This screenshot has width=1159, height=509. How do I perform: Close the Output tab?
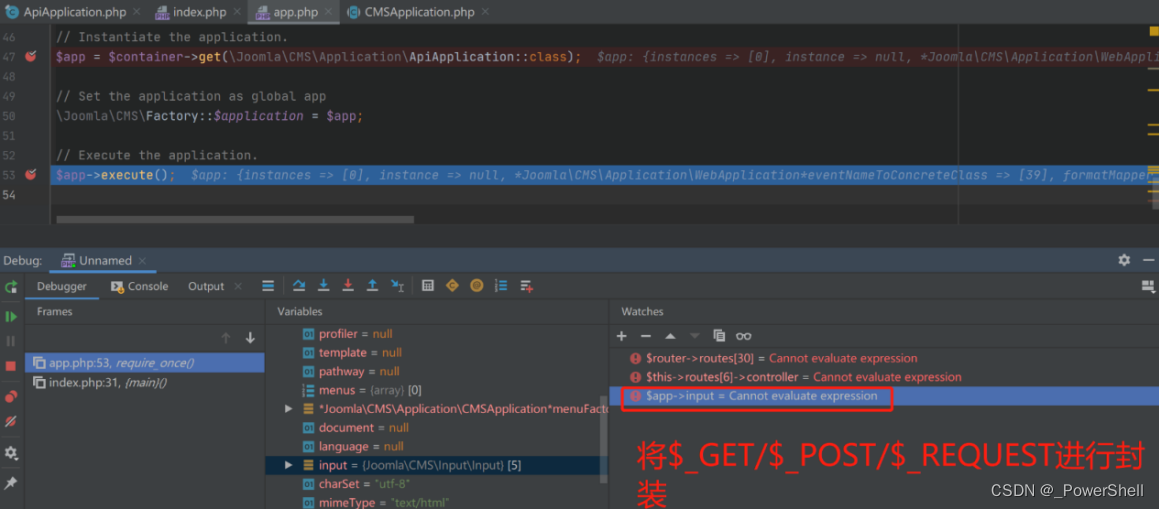point(238,287)
